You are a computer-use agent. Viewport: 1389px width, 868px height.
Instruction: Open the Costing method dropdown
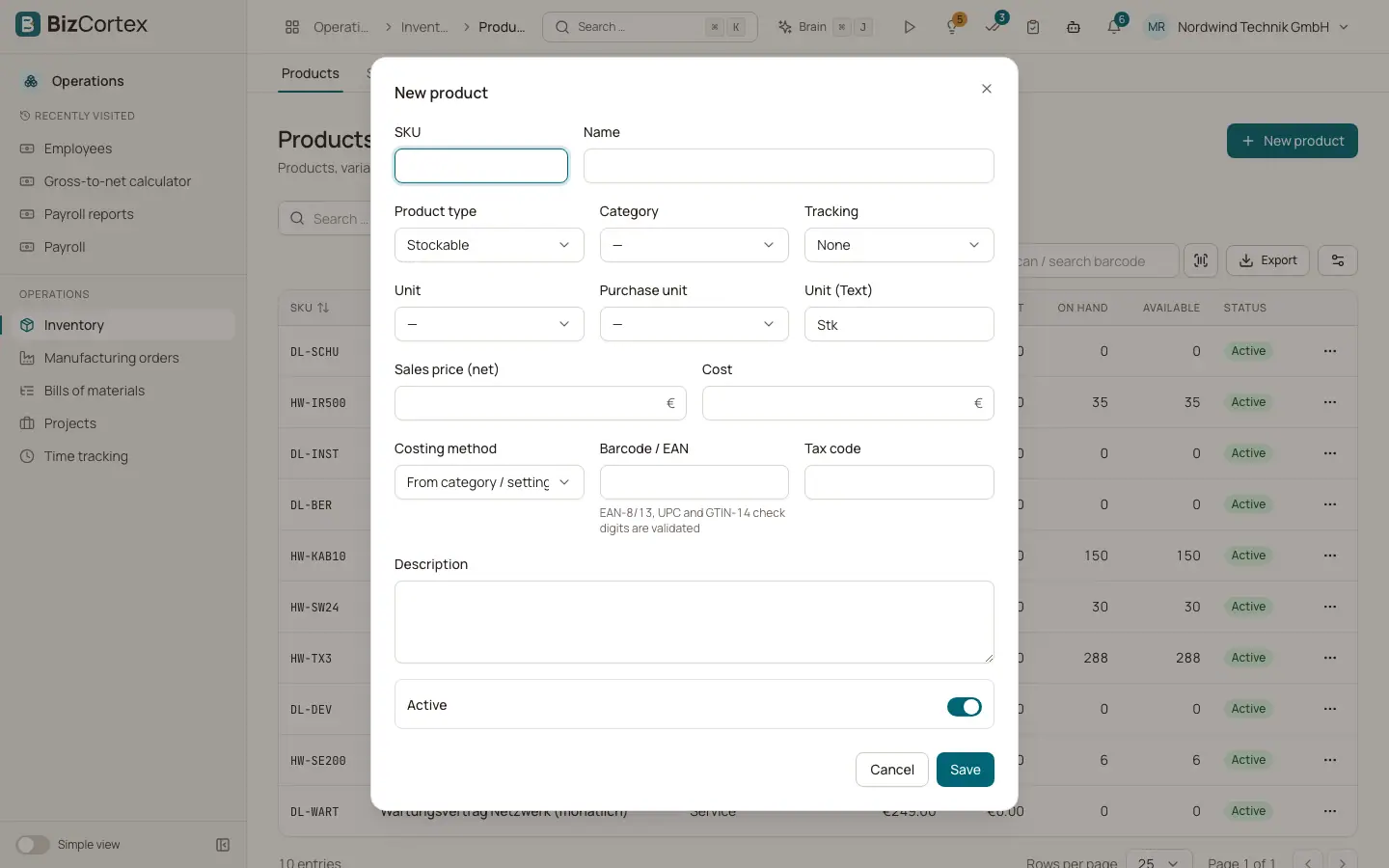click(489, 482)
